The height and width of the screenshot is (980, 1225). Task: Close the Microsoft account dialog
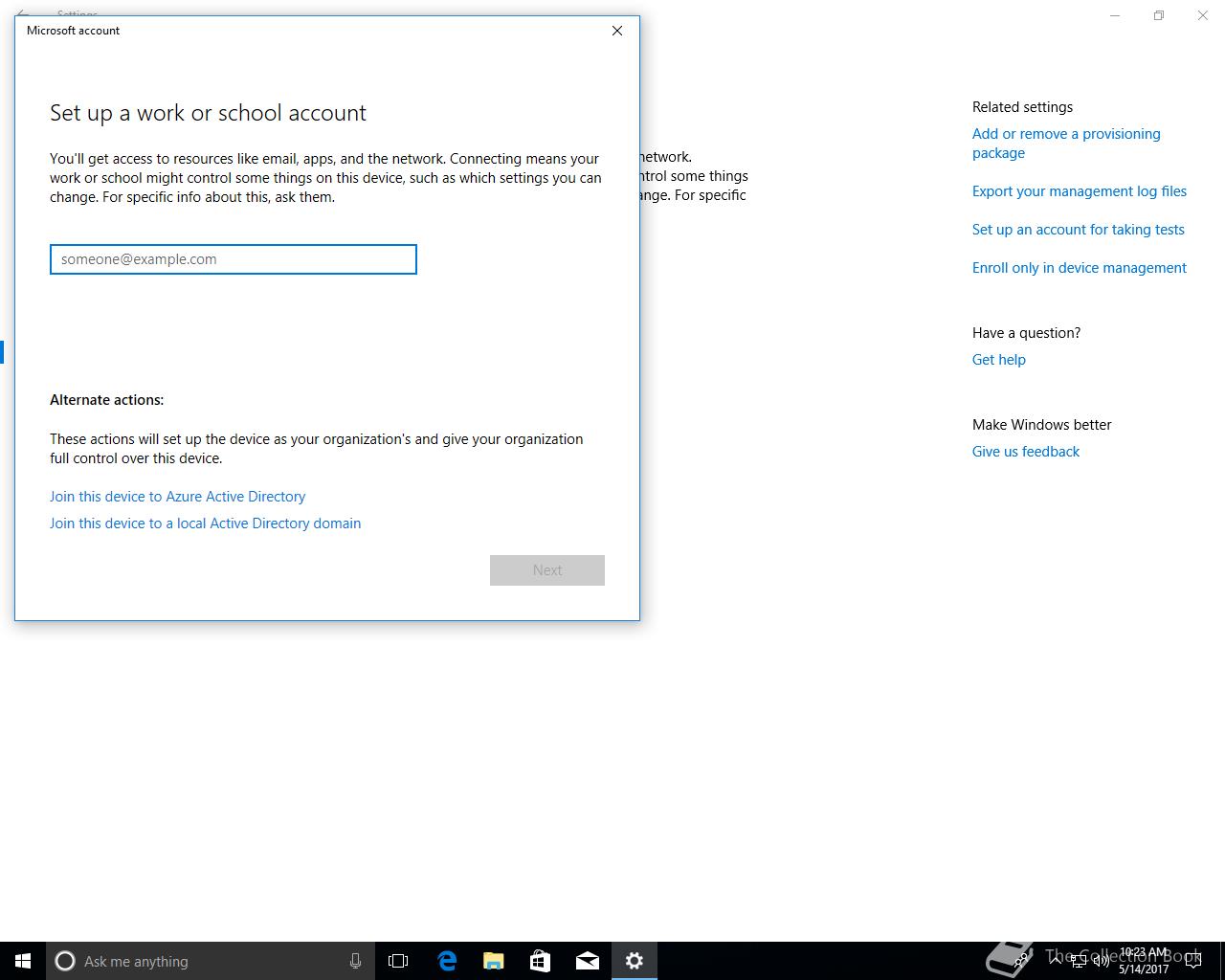point(617,31)
